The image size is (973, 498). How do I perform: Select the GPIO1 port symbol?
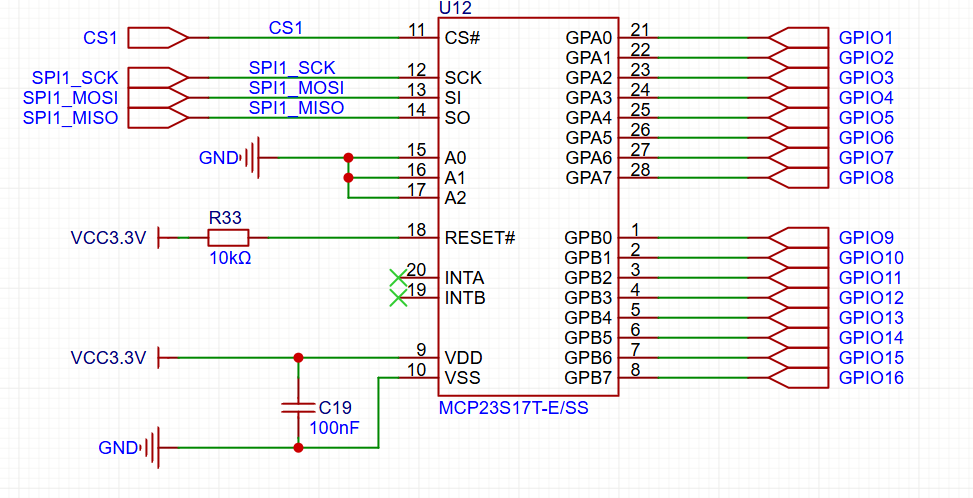tap(798, 38)
